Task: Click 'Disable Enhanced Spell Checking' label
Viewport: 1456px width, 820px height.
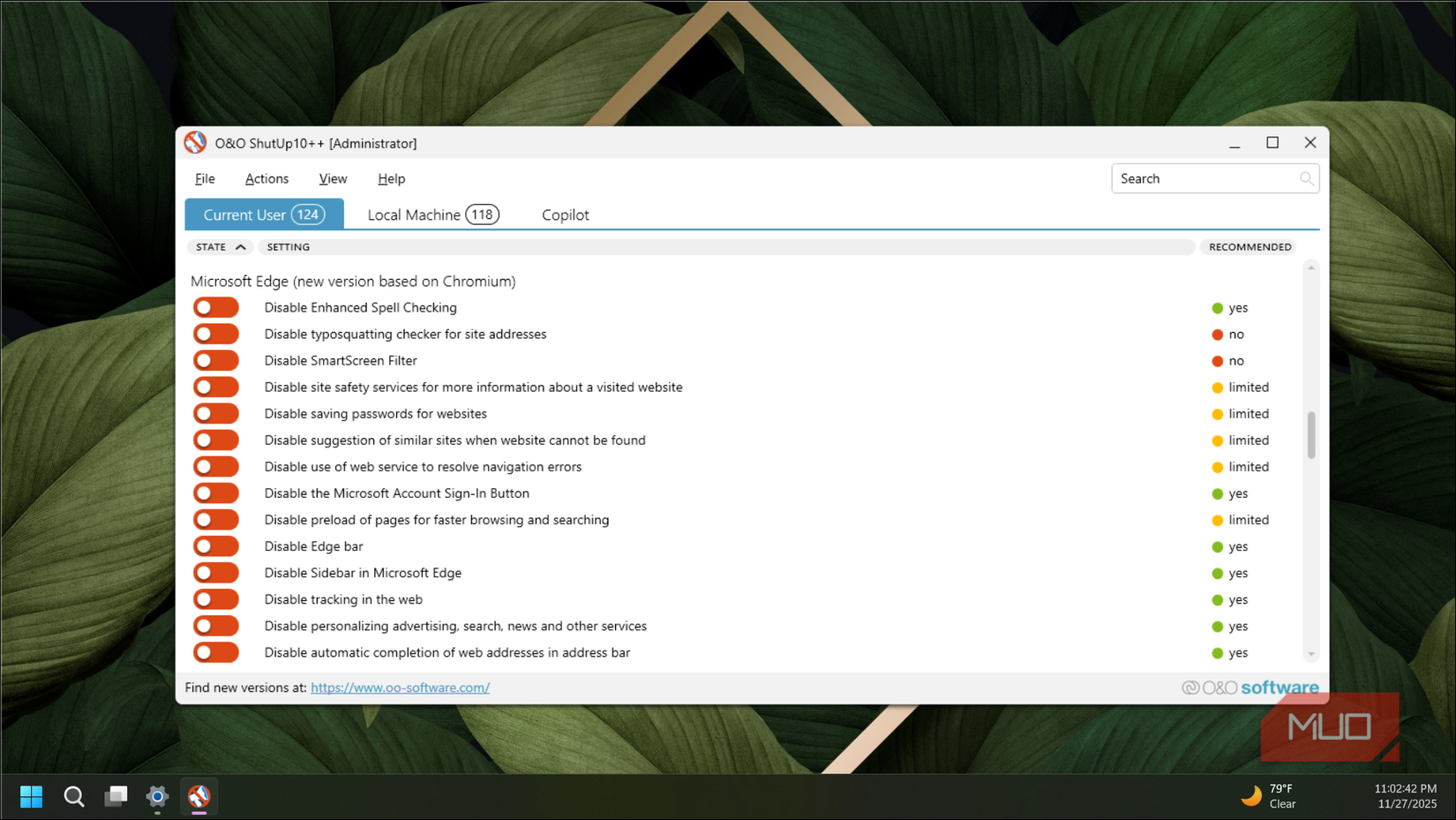Action: click(x=361, y=308)
